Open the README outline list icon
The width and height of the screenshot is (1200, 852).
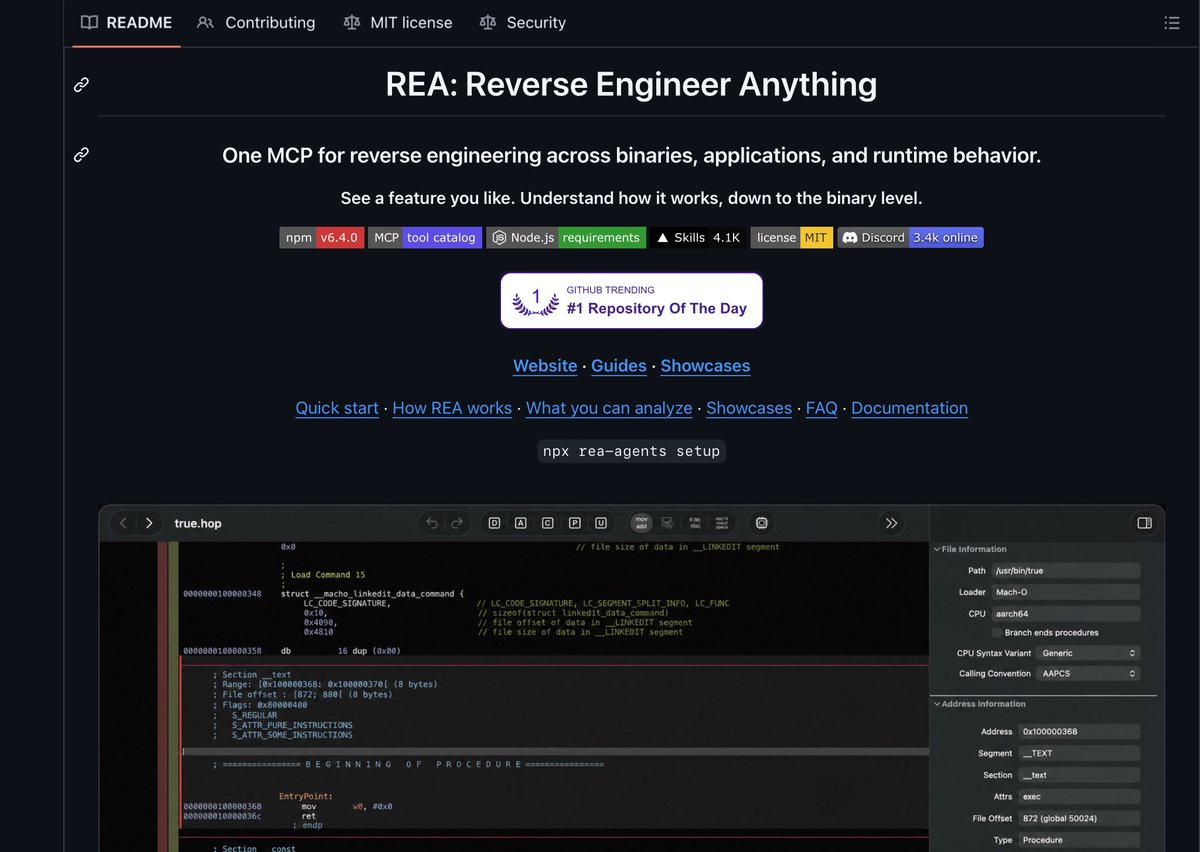1171,22
